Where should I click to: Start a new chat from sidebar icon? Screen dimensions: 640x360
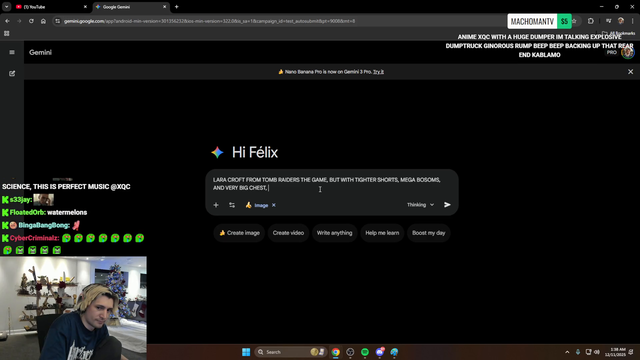[x=12, y=73]
